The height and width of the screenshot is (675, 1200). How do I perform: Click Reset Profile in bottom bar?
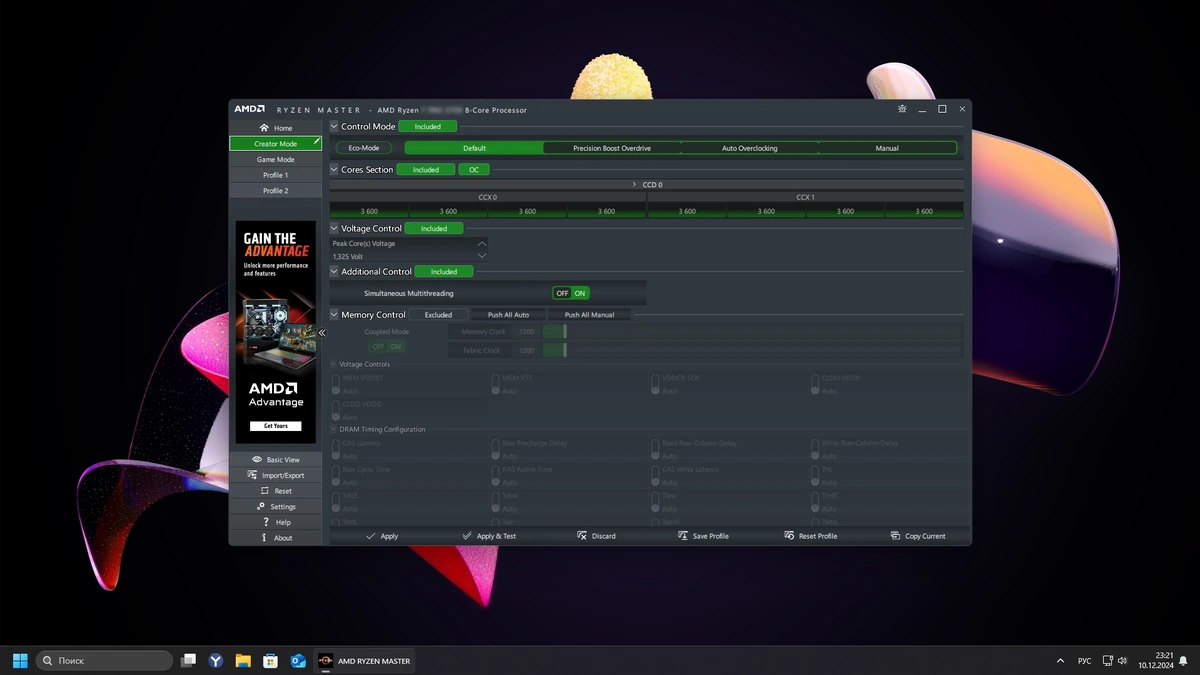pos(811,536)
